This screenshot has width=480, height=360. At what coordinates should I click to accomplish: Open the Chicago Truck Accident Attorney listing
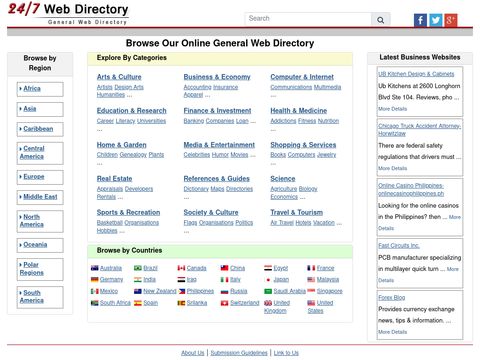pyautogui.click(x=419, y=130)
